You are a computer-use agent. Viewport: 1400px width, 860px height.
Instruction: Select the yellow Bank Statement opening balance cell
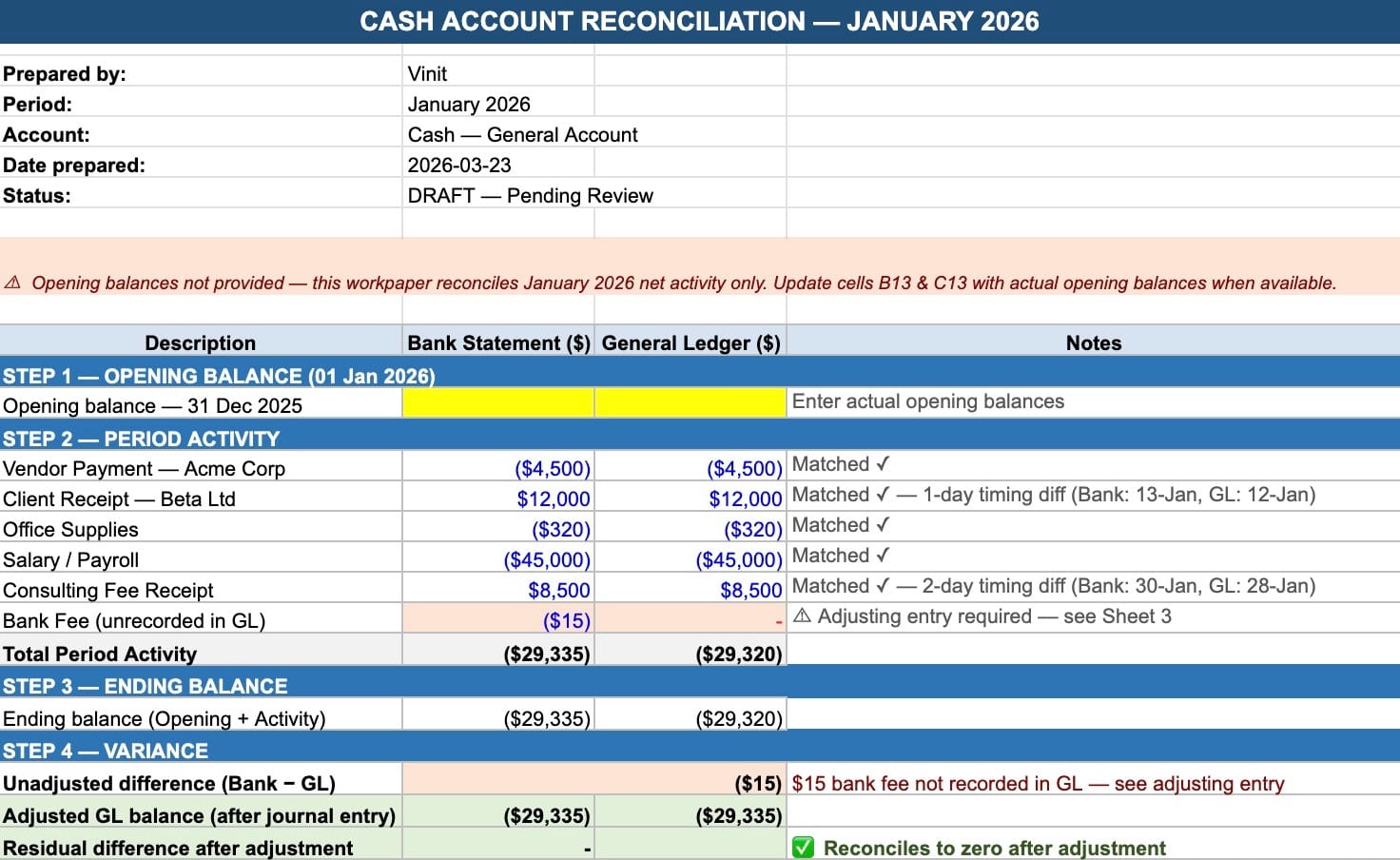(x=497, y=402)
